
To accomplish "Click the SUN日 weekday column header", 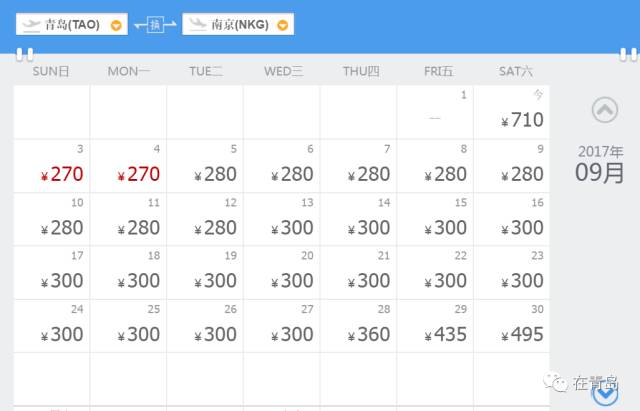I will click(x=51, y=71).
